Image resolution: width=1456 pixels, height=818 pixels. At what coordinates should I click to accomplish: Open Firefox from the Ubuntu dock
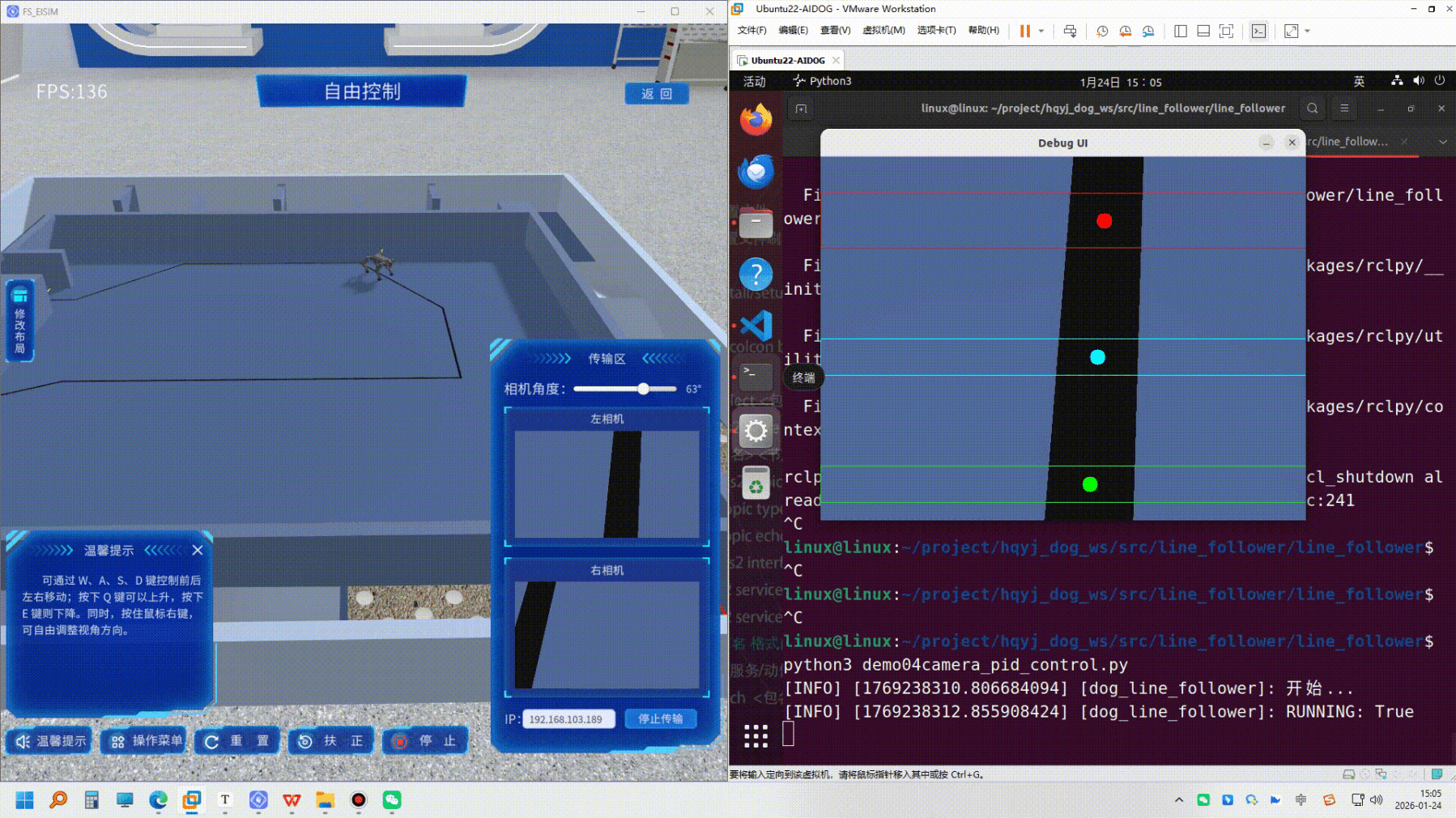[x=756, y=120]
